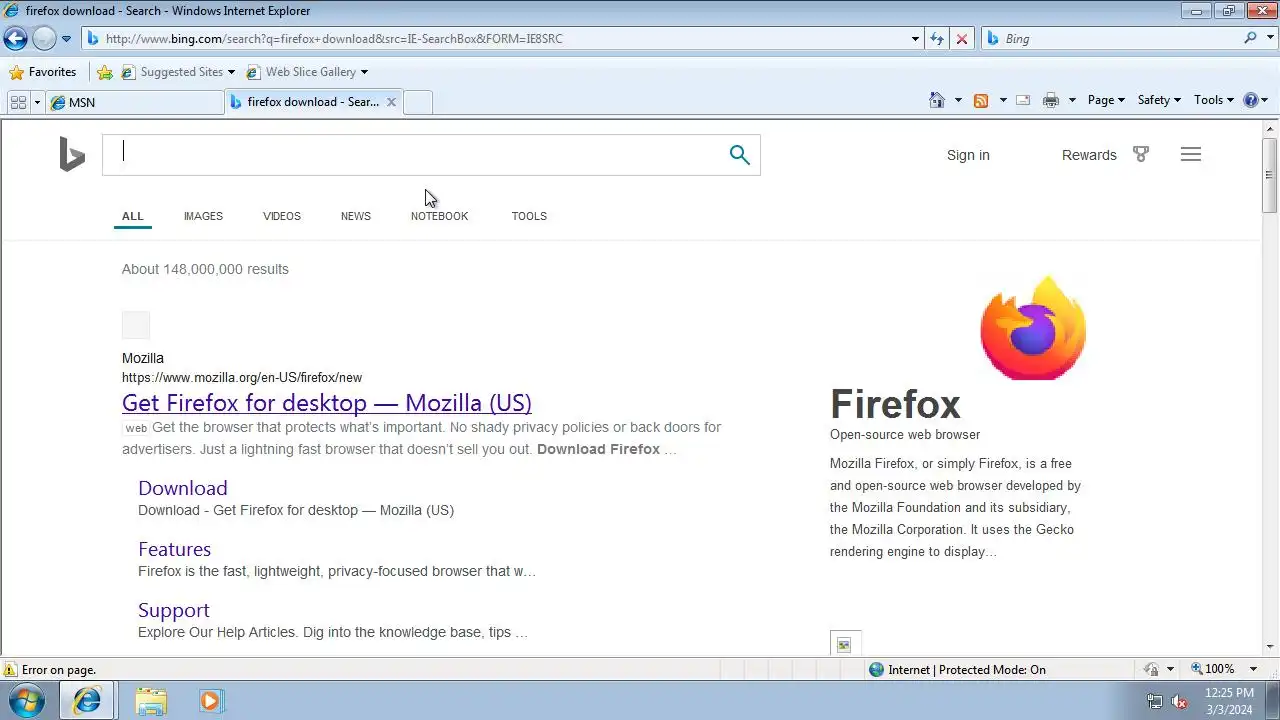Click the mozilla.org result URL text
This screenshot has width=1280, height=720.
click(242, 378)
